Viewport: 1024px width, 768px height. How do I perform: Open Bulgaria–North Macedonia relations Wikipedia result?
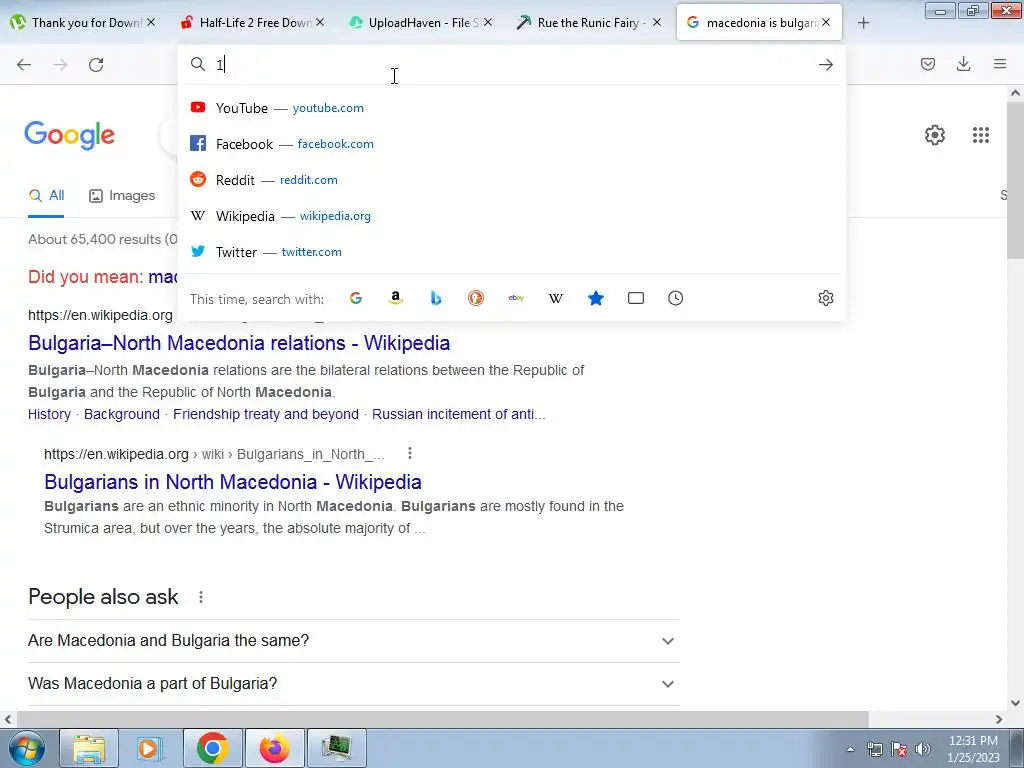point(239,344)
